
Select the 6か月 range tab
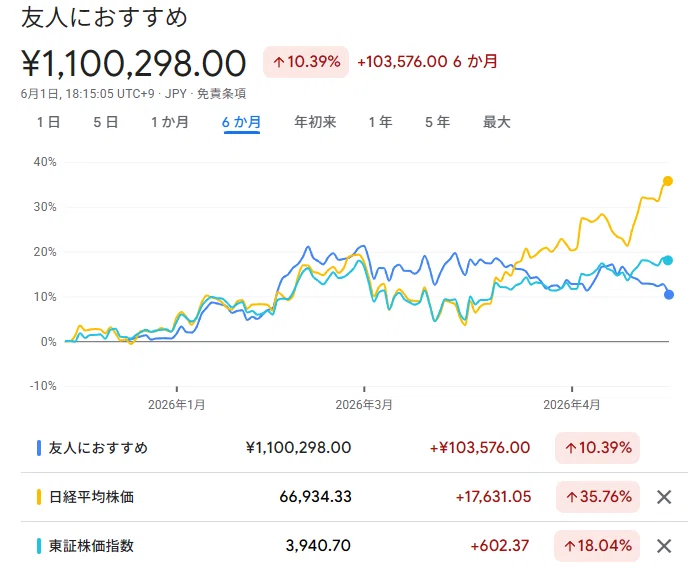[241, 122]
